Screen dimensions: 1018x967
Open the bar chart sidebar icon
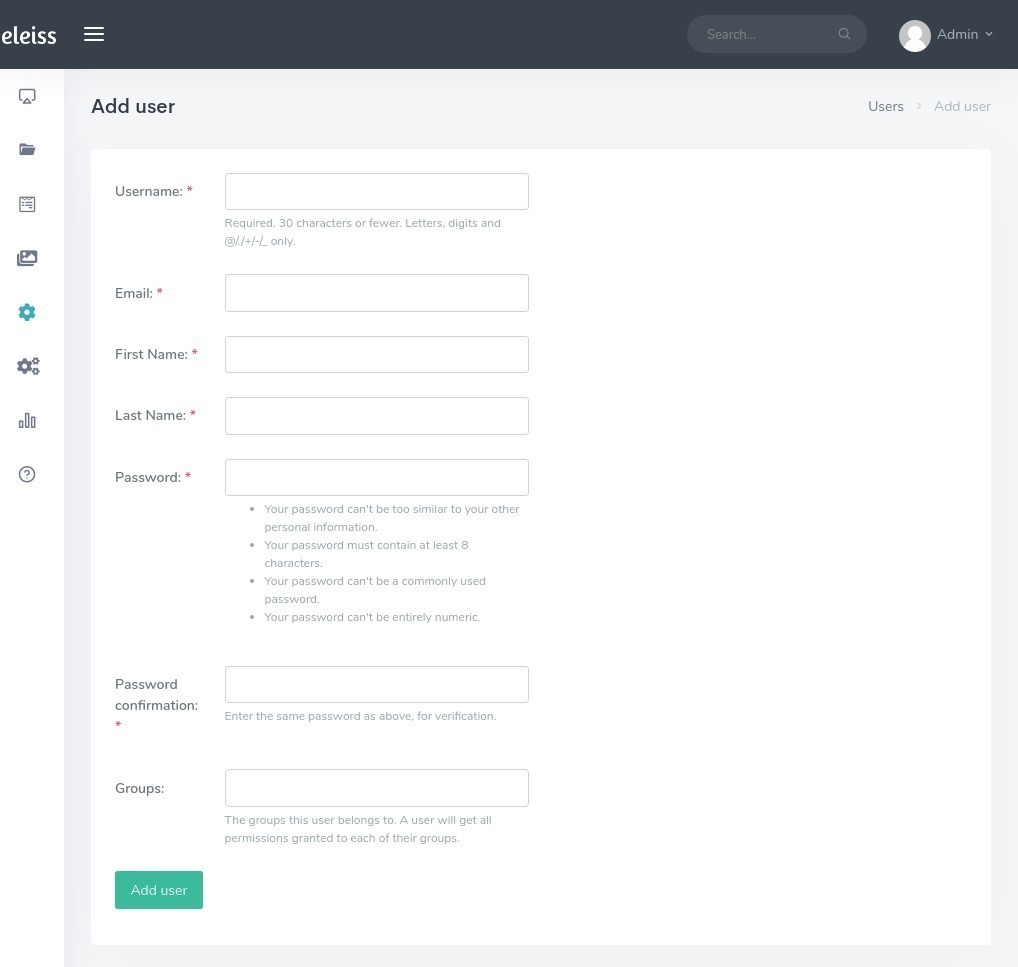tap(27, 421)
